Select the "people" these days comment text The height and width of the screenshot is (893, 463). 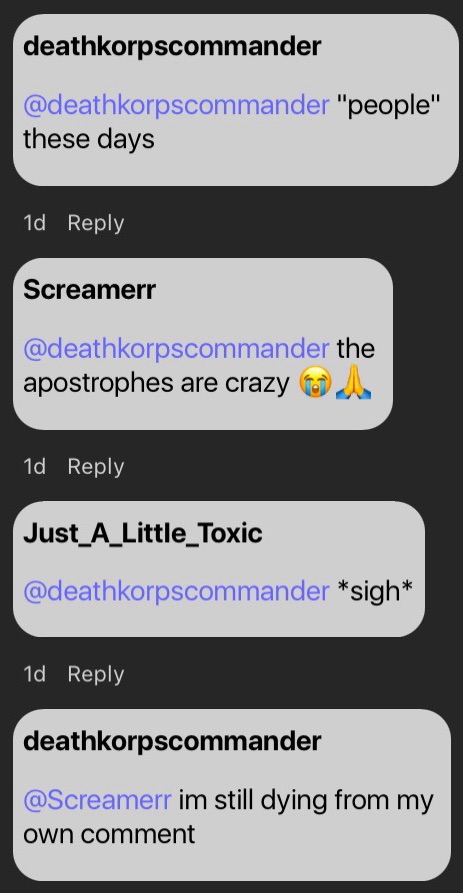coord(232,122)
